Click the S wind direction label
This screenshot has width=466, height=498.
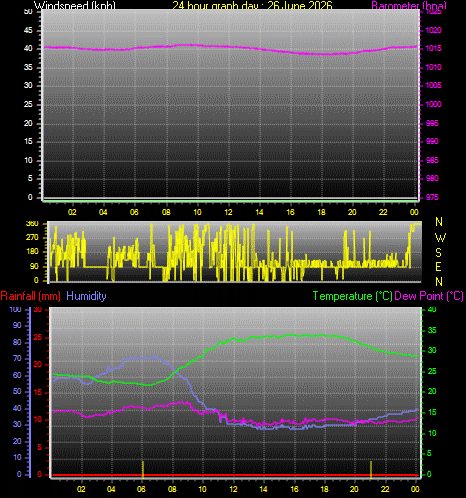[439, 253]
